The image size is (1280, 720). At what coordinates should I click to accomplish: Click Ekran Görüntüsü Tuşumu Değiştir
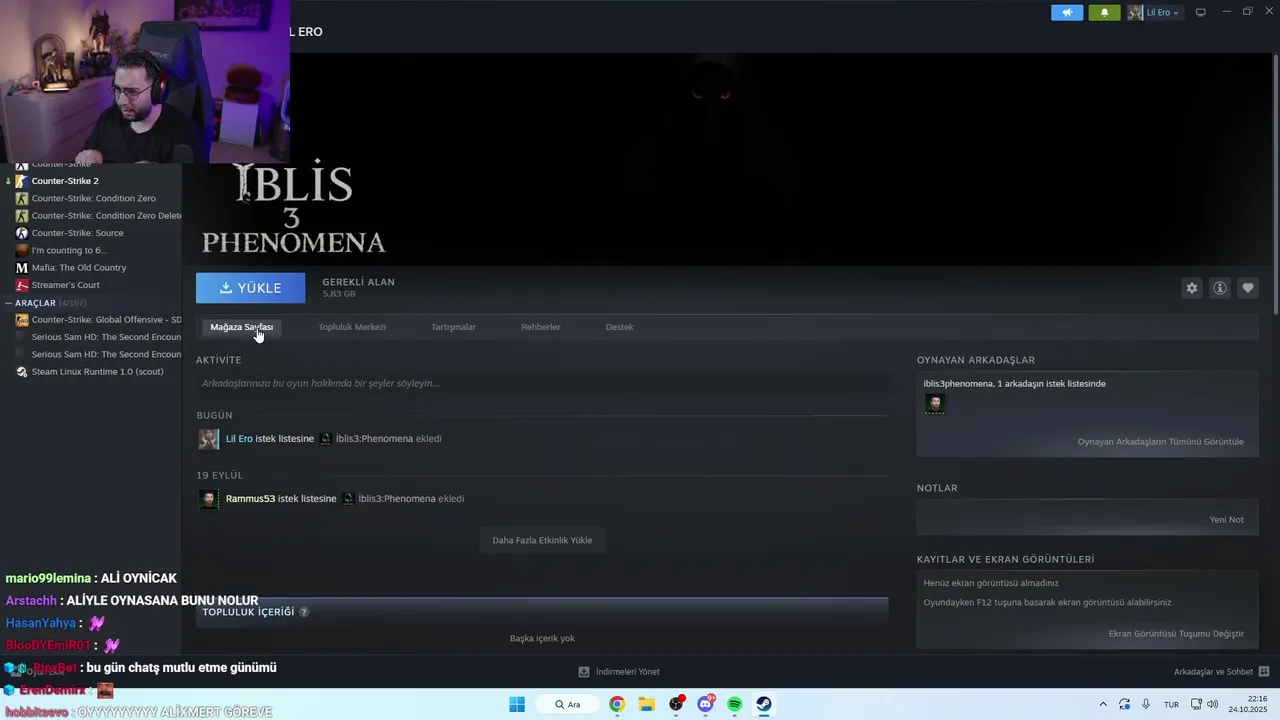click(1176, 633)
